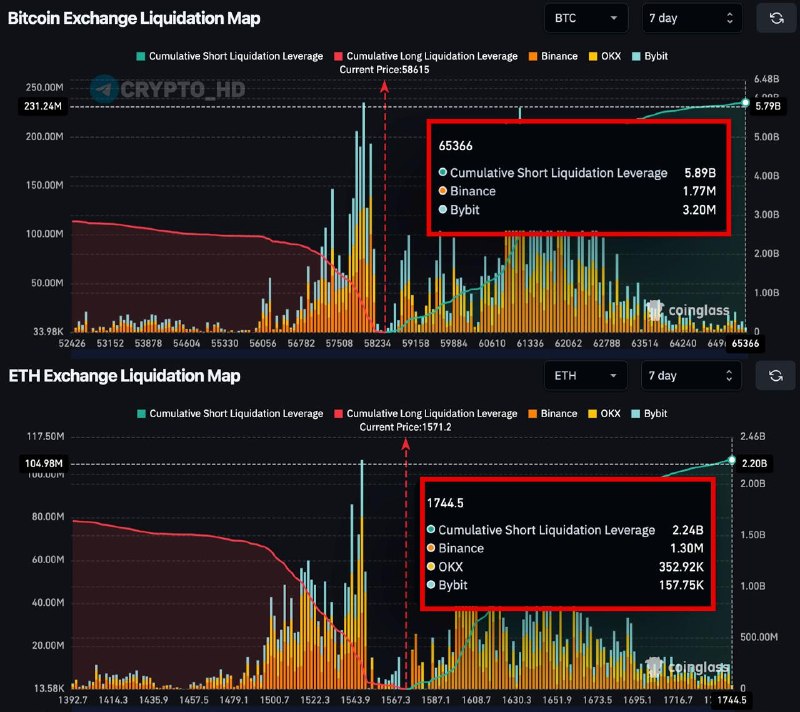Screen dimensions: 800x712
Task: Click the cumulative short endpoint marker on Bitcoin chart
Action: coord(745,103)
